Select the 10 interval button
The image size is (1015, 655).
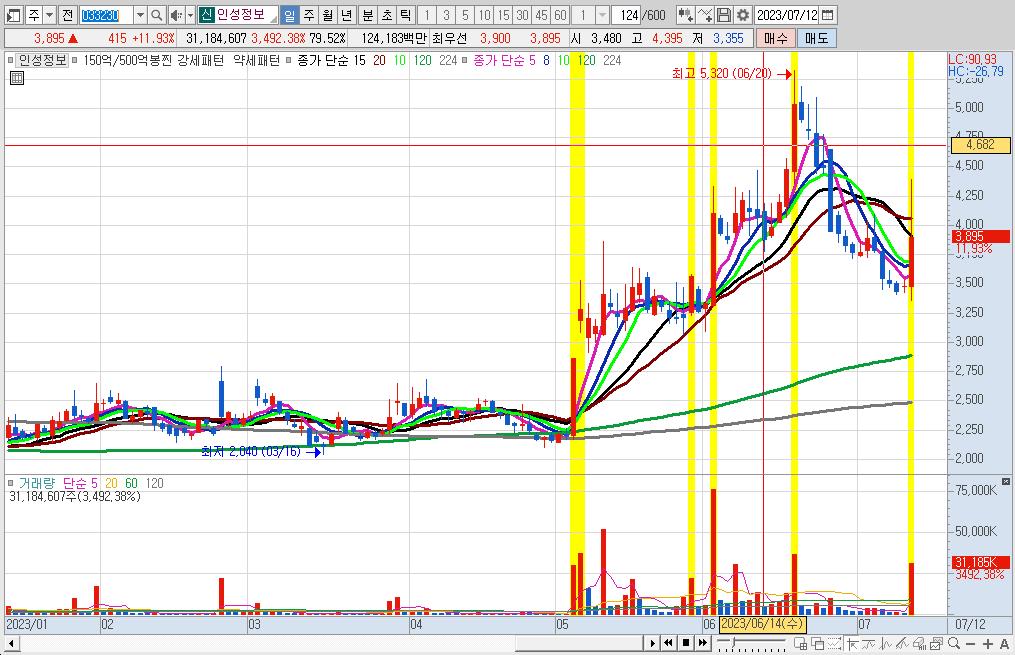(x=484, y=15)
